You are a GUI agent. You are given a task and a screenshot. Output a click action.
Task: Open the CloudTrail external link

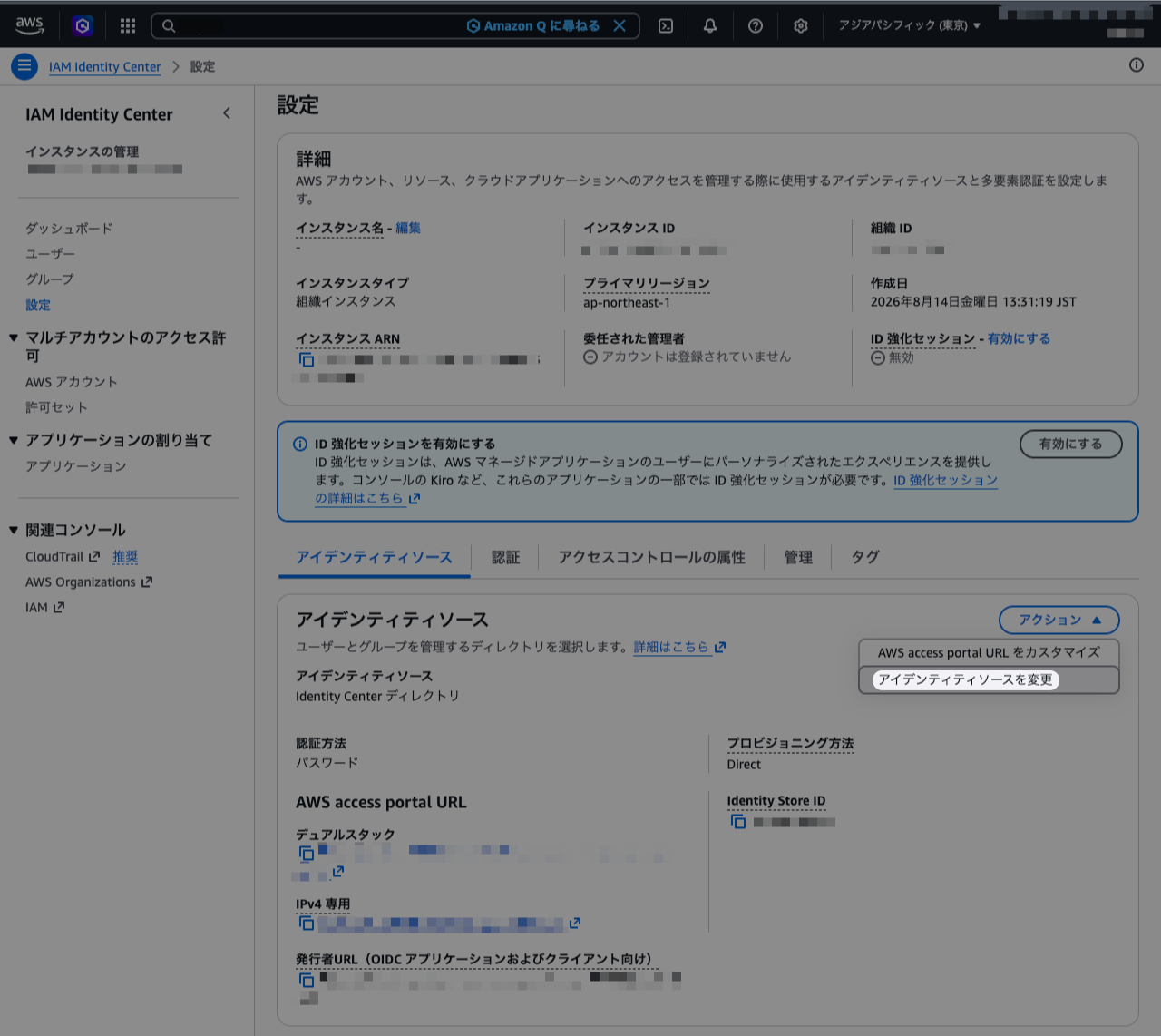point(63,557)
